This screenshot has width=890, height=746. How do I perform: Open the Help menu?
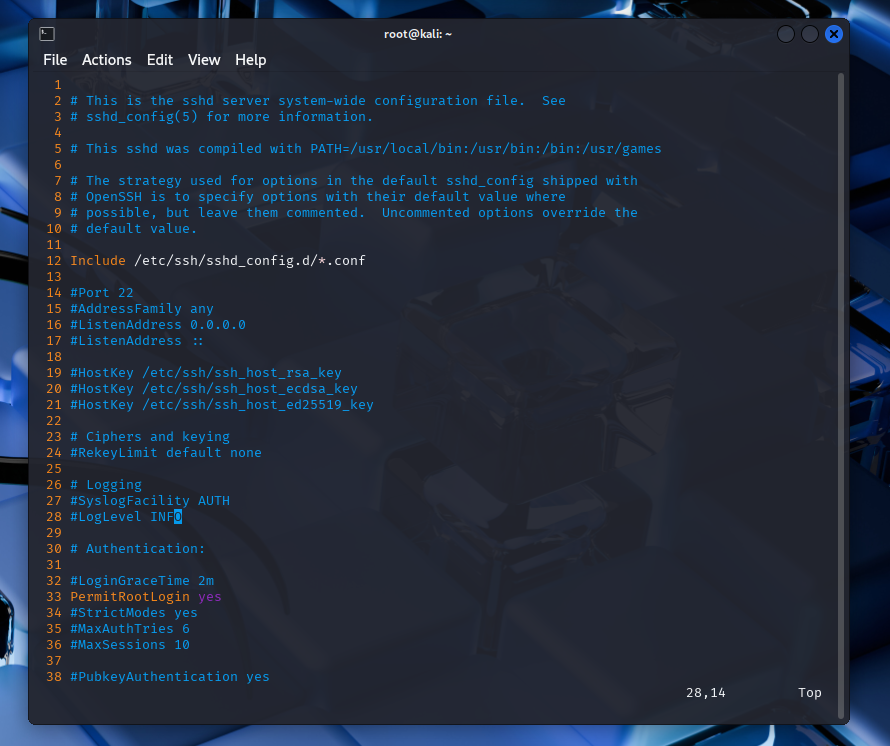[x=250, y=60]
